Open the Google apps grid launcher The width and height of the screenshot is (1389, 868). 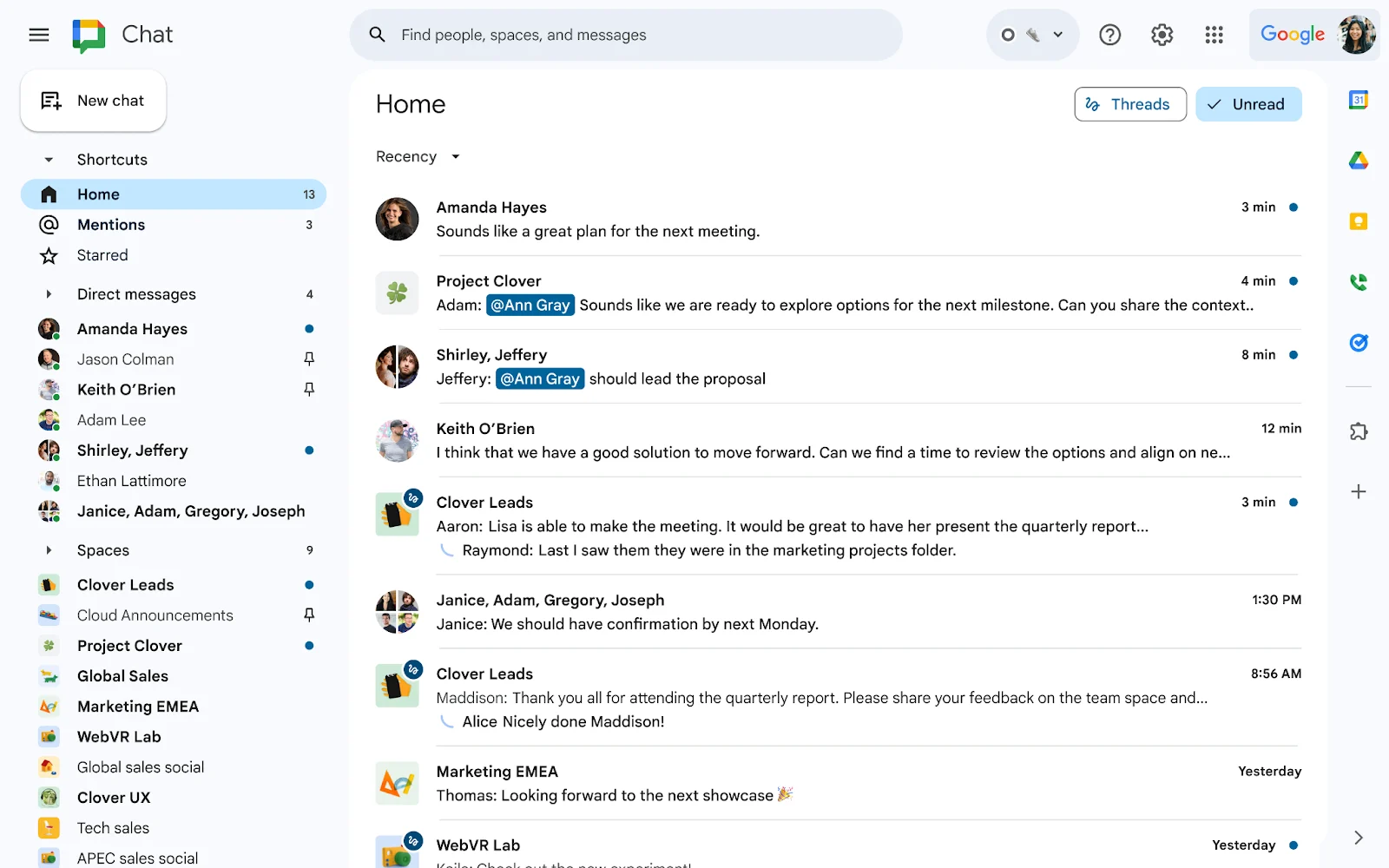tap(1214, 35)
